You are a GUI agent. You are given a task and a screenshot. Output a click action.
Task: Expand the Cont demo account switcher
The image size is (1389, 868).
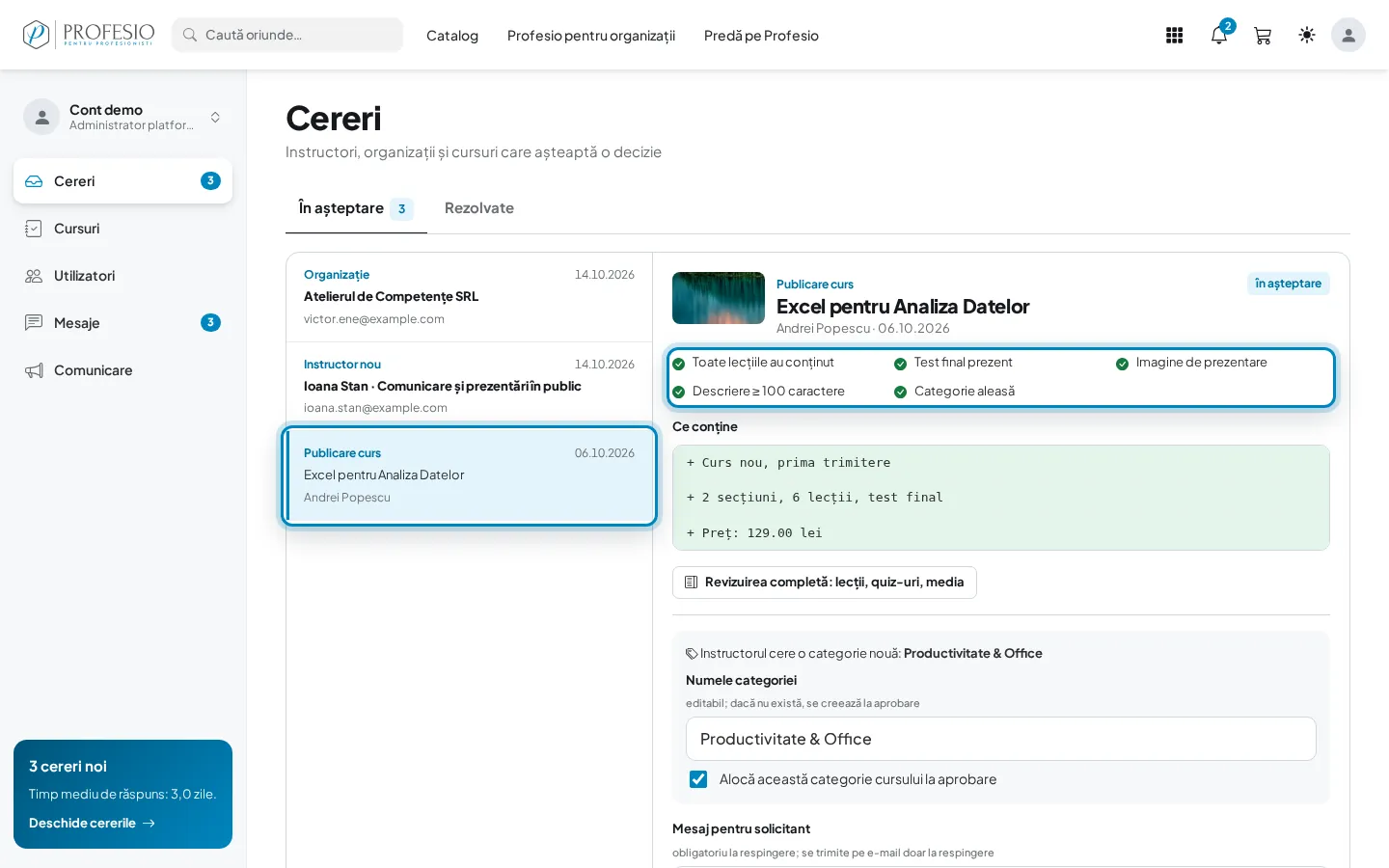[x=215, y=117]
